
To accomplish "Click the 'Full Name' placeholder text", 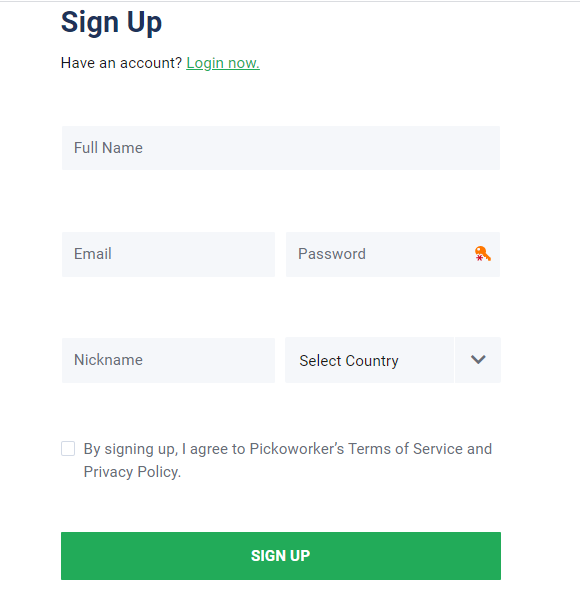I will 109,148.
